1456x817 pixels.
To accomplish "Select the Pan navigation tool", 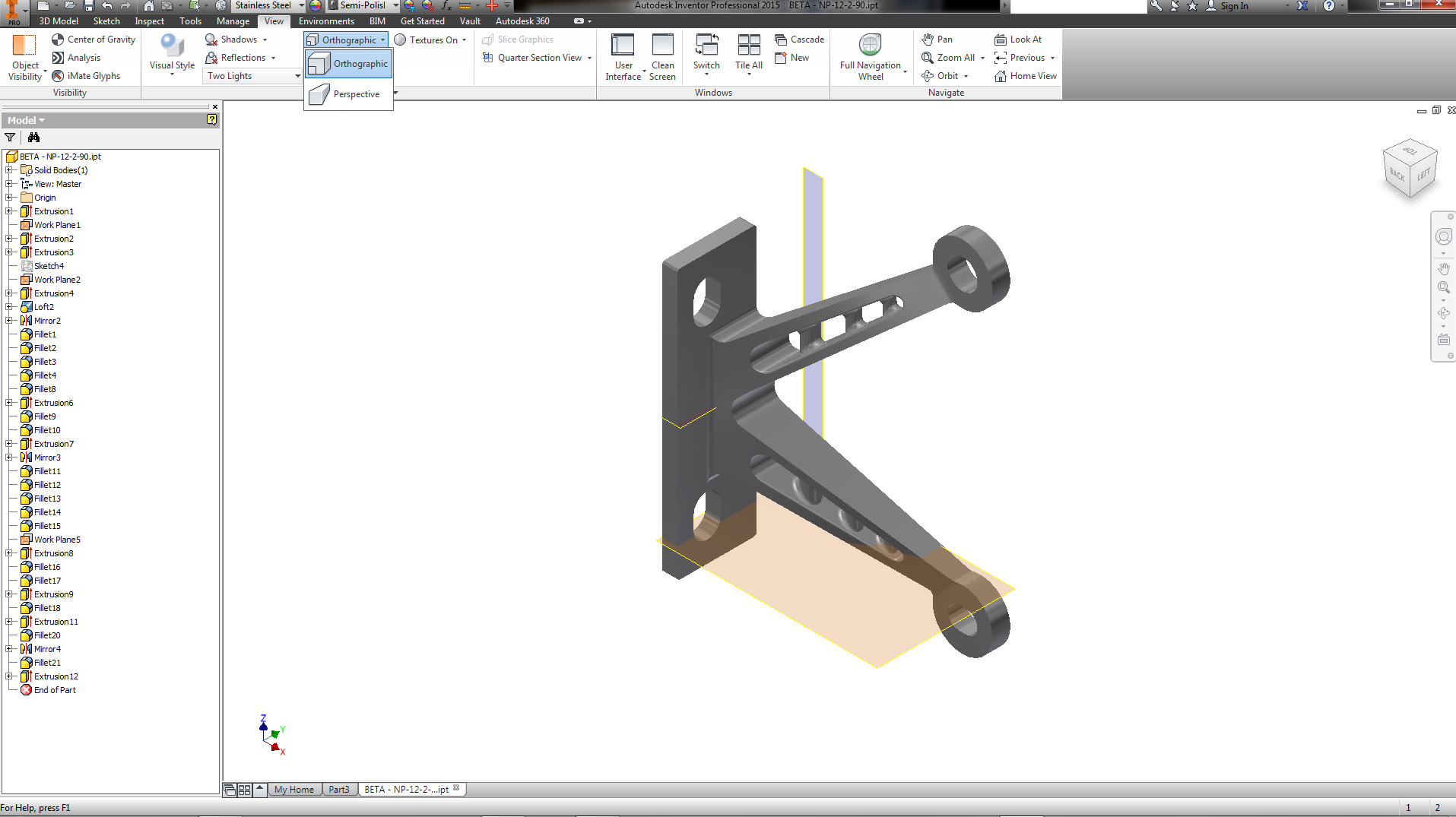I will [943, 39].
